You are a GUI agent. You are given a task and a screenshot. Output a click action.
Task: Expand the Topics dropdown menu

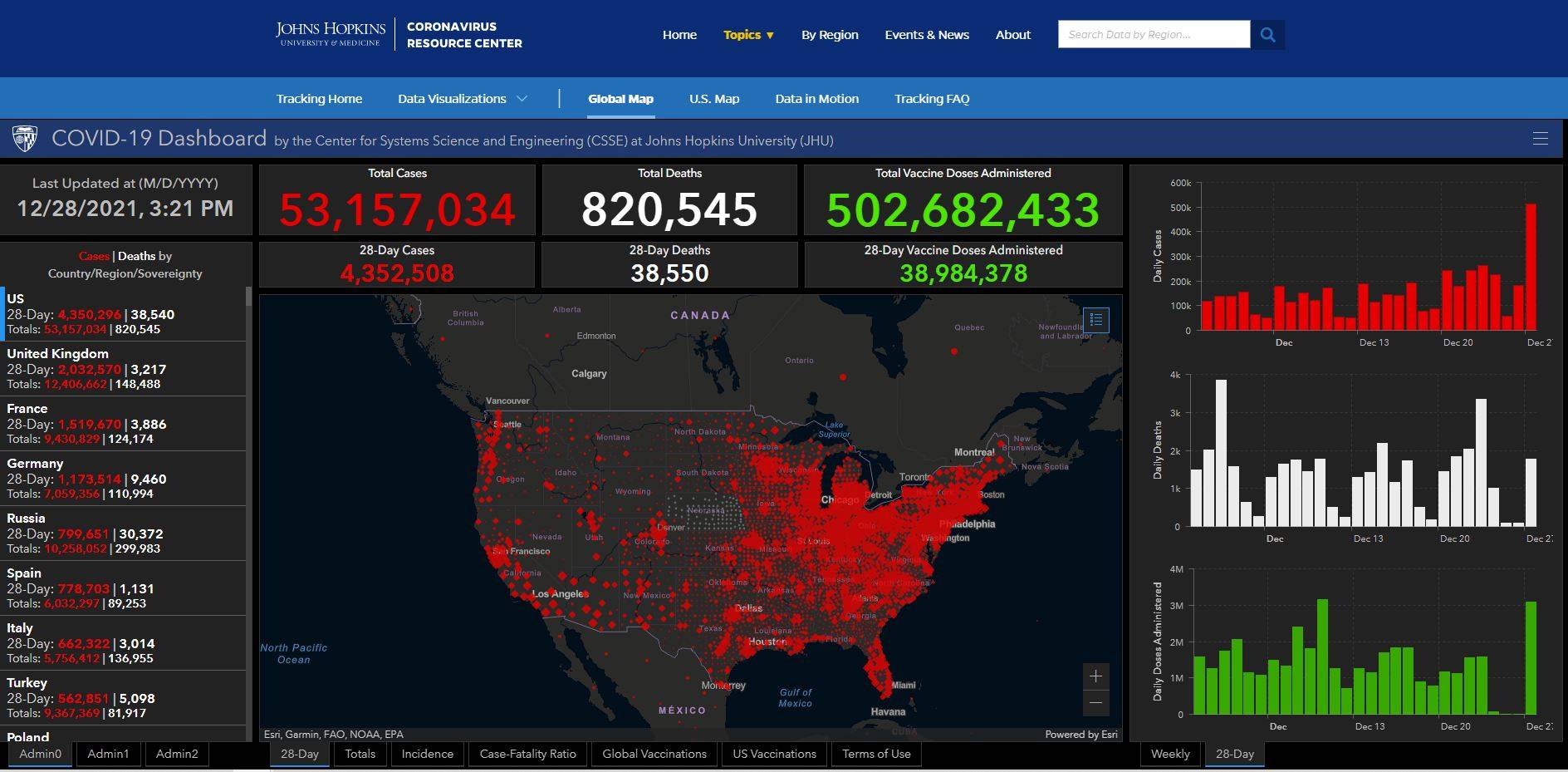tap(748, 35)
